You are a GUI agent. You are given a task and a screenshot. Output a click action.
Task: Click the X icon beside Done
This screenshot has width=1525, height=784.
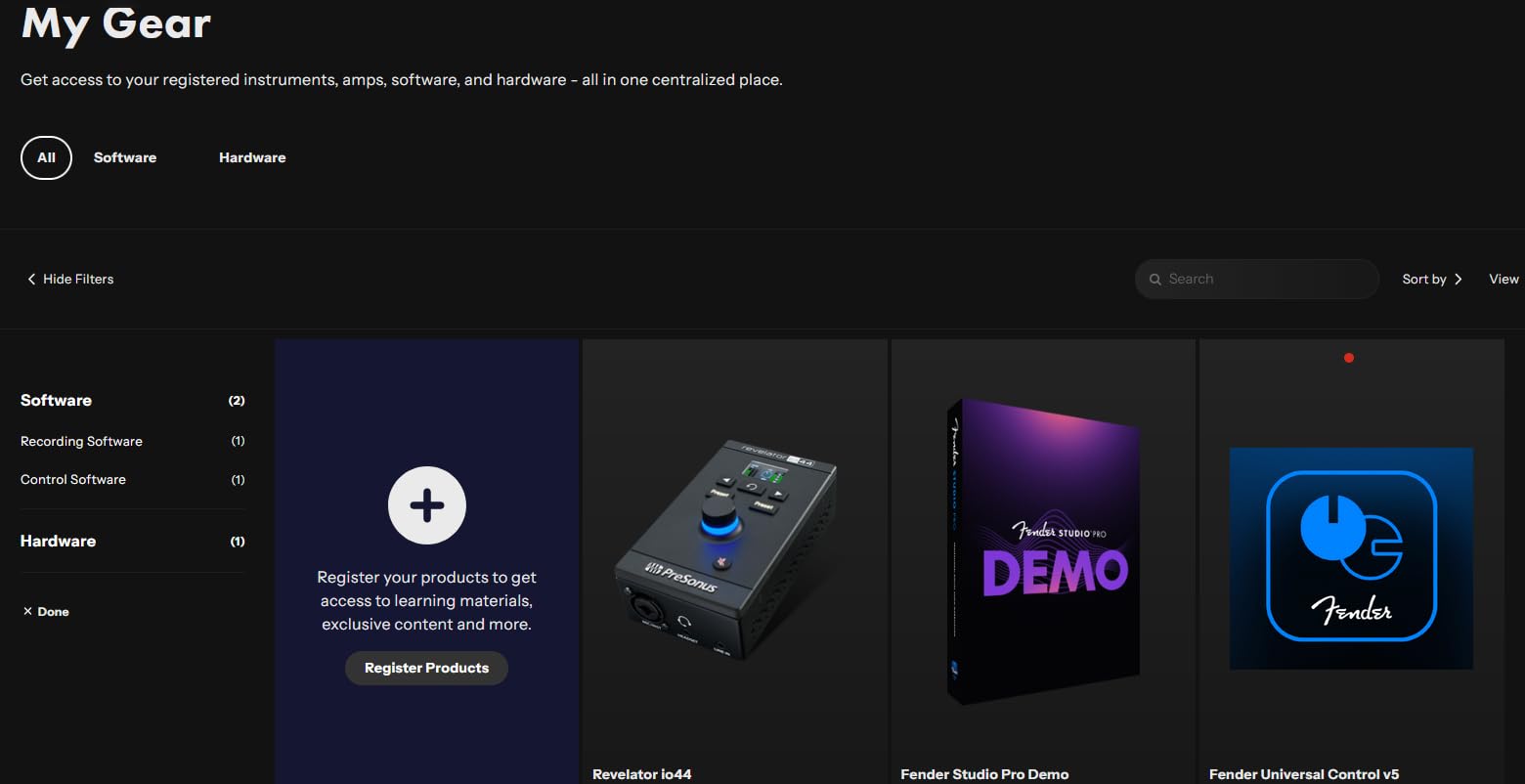coord(27,612)
